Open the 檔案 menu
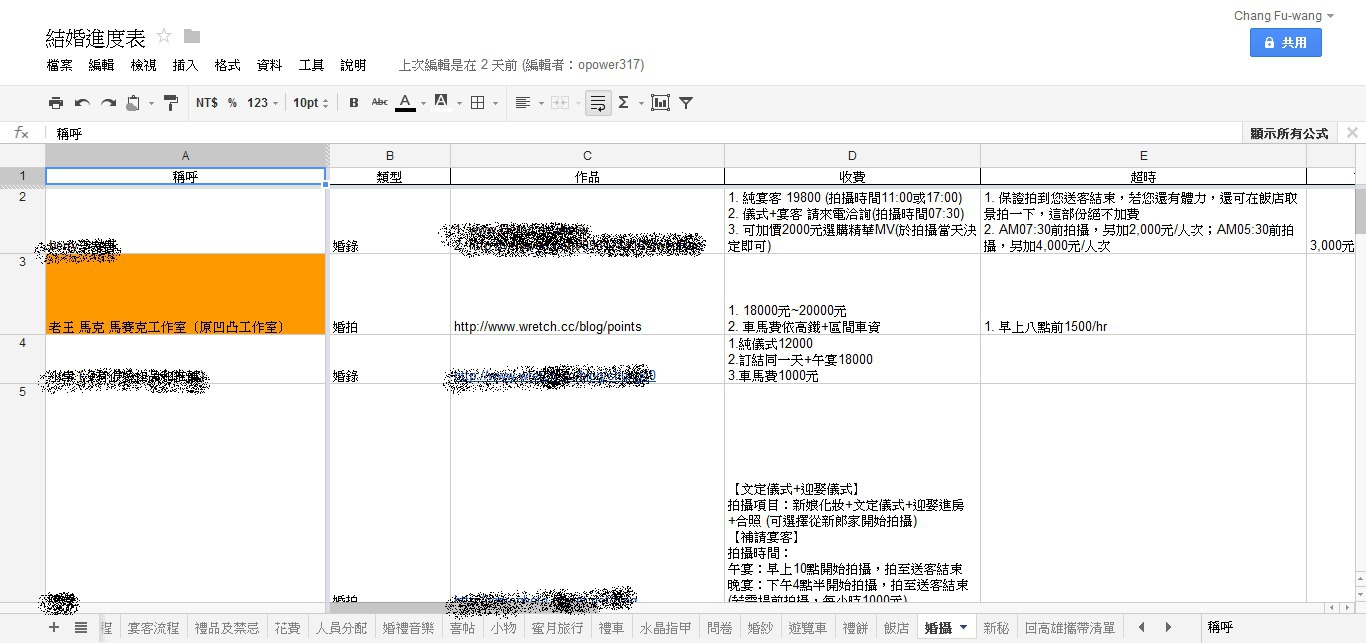Viewport: 1366px width, 643px height. click(x=59, y=65)
